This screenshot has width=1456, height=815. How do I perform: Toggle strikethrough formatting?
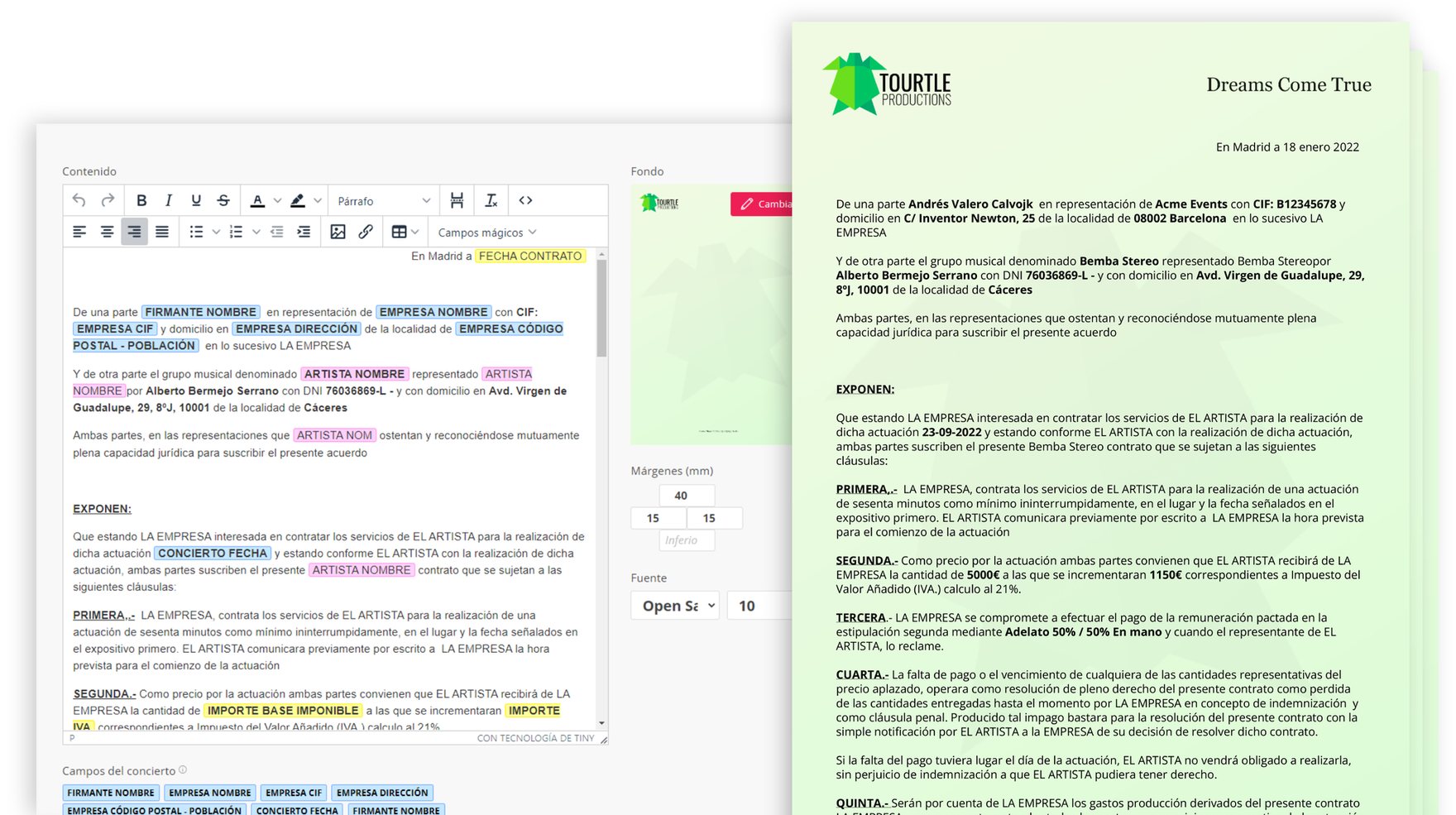223,200
